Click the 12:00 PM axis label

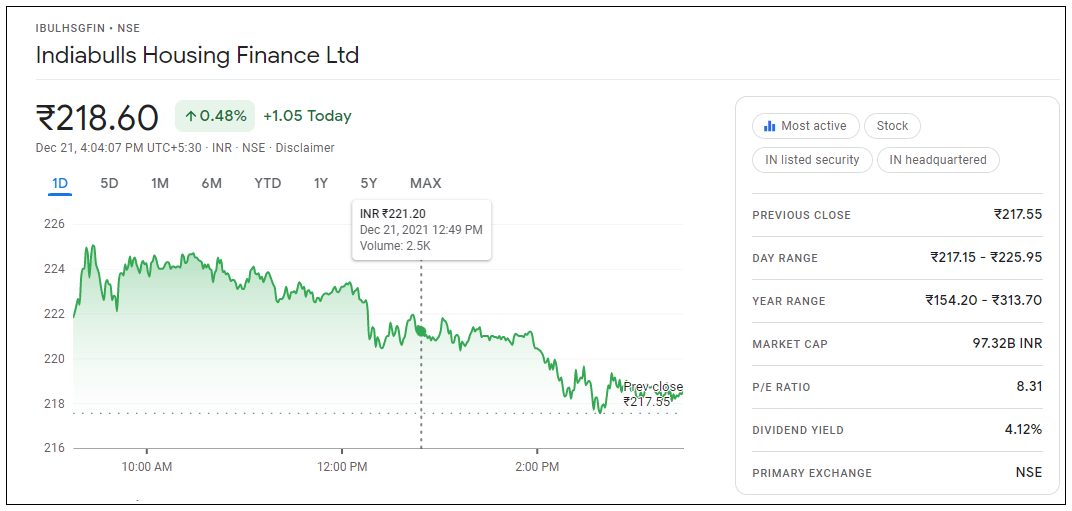[x=342, y=468]
